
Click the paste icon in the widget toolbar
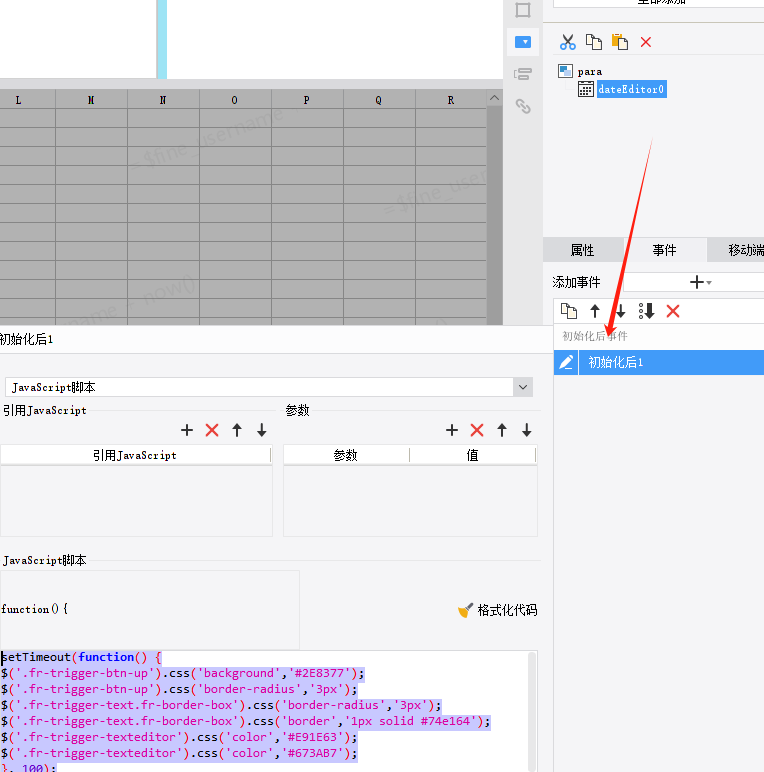(620, 42)
